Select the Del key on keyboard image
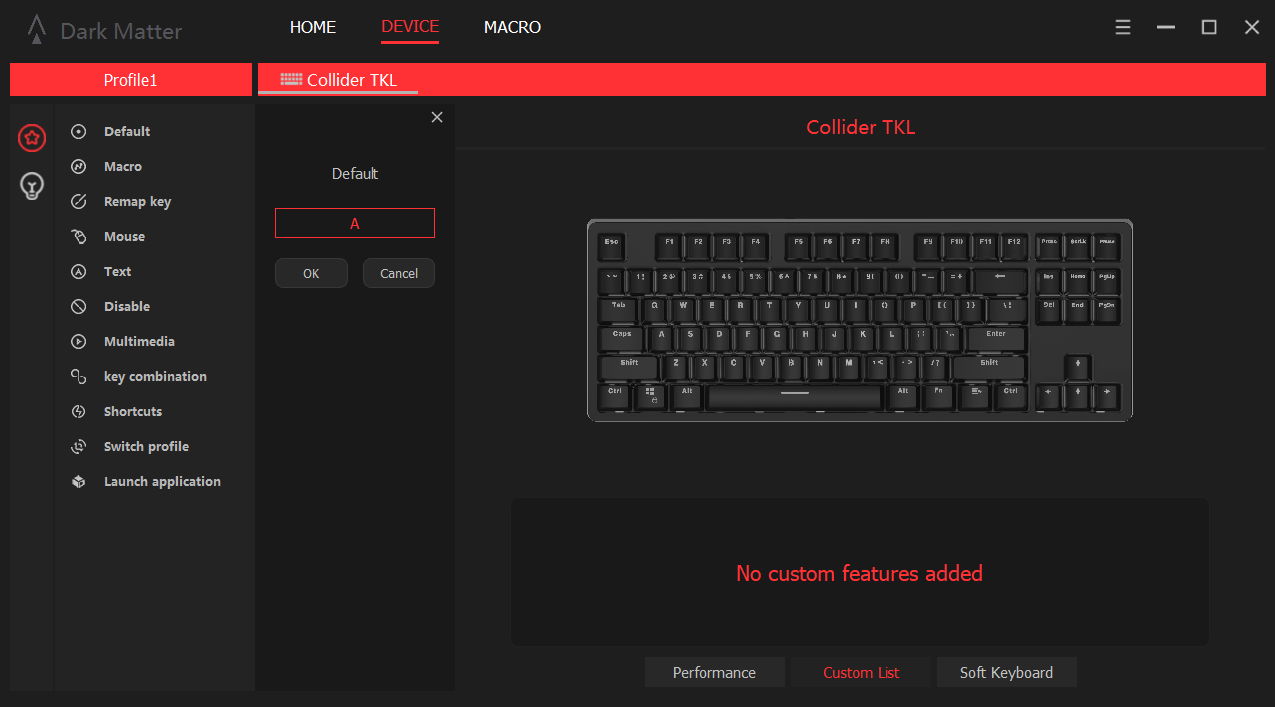 1049,310
